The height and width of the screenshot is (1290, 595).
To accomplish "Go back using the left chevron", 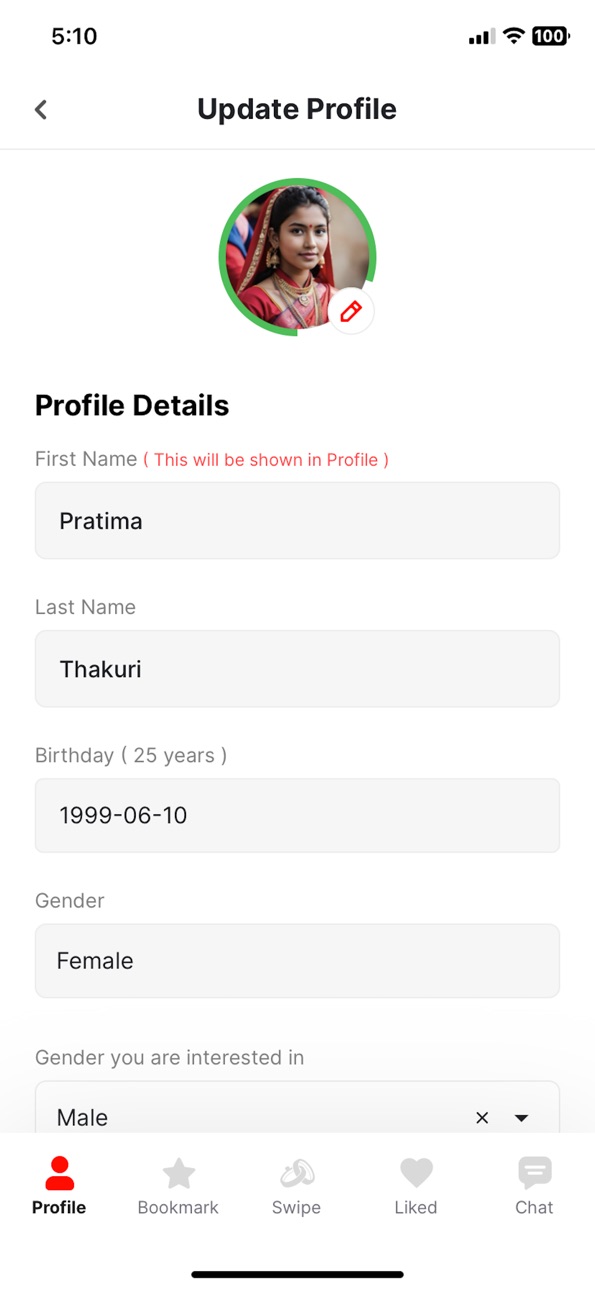I will 41,109.
